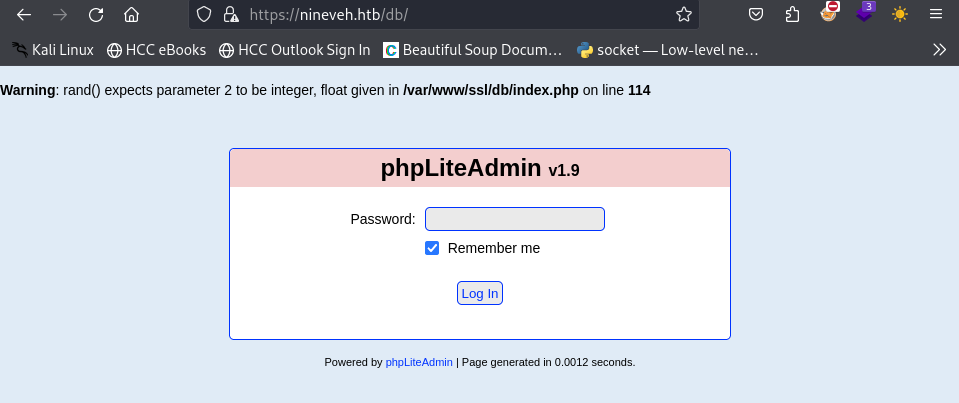
Task: Save page to Pocket
Action: [757, 15]
